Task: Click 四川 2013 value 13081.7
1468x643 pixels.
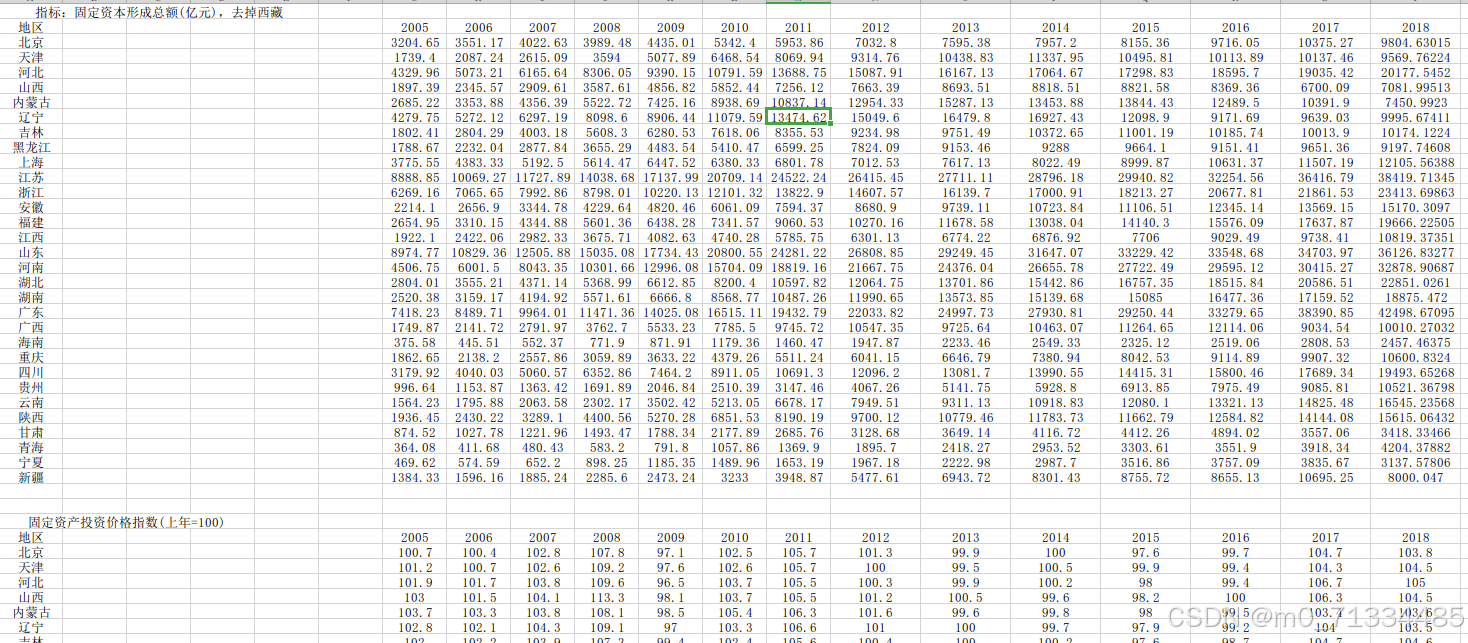Action: click(x=966, y=372)
